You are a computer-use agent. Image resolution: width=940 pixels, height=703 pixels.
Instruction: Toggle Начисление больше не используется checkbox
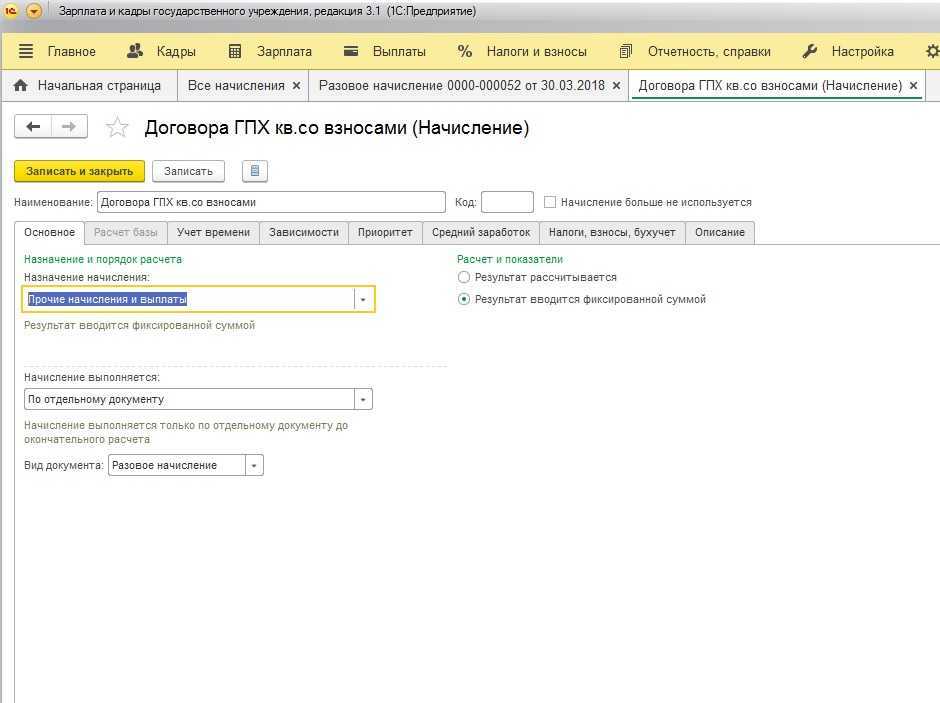pyautogui.click(x=550, y=202)
